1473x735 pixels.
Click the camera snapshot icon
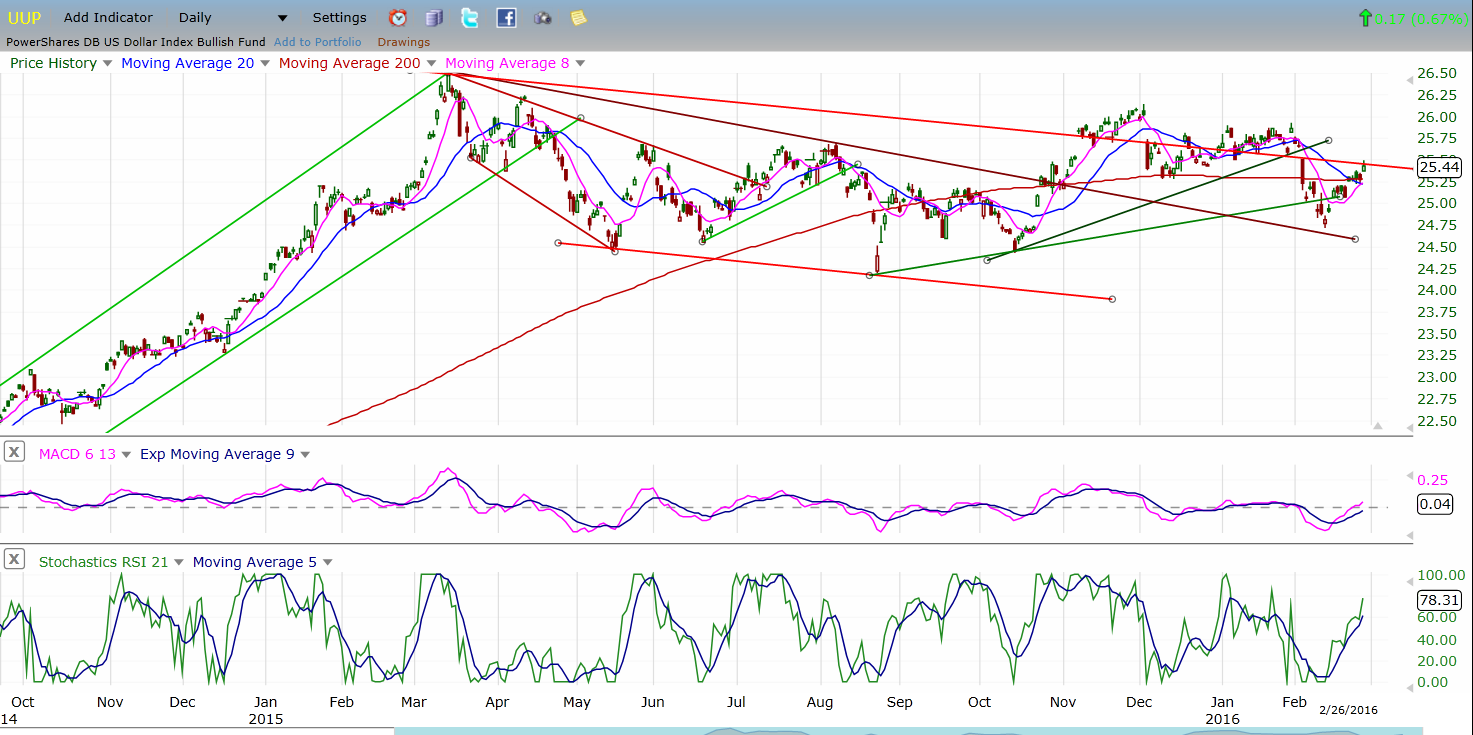click(542, 17)
